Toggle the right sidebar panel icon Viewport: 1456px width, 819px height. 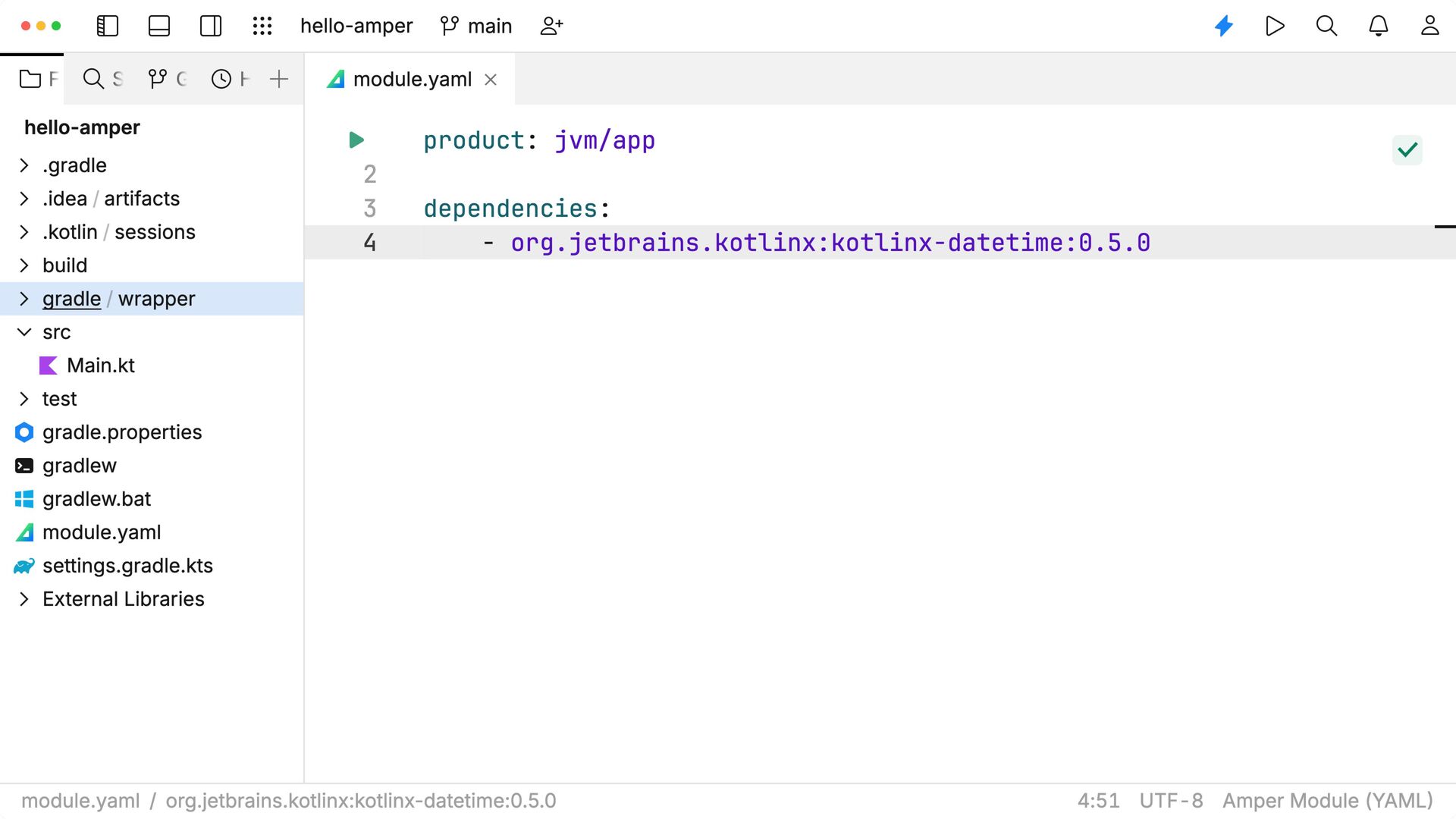point(211,26)
